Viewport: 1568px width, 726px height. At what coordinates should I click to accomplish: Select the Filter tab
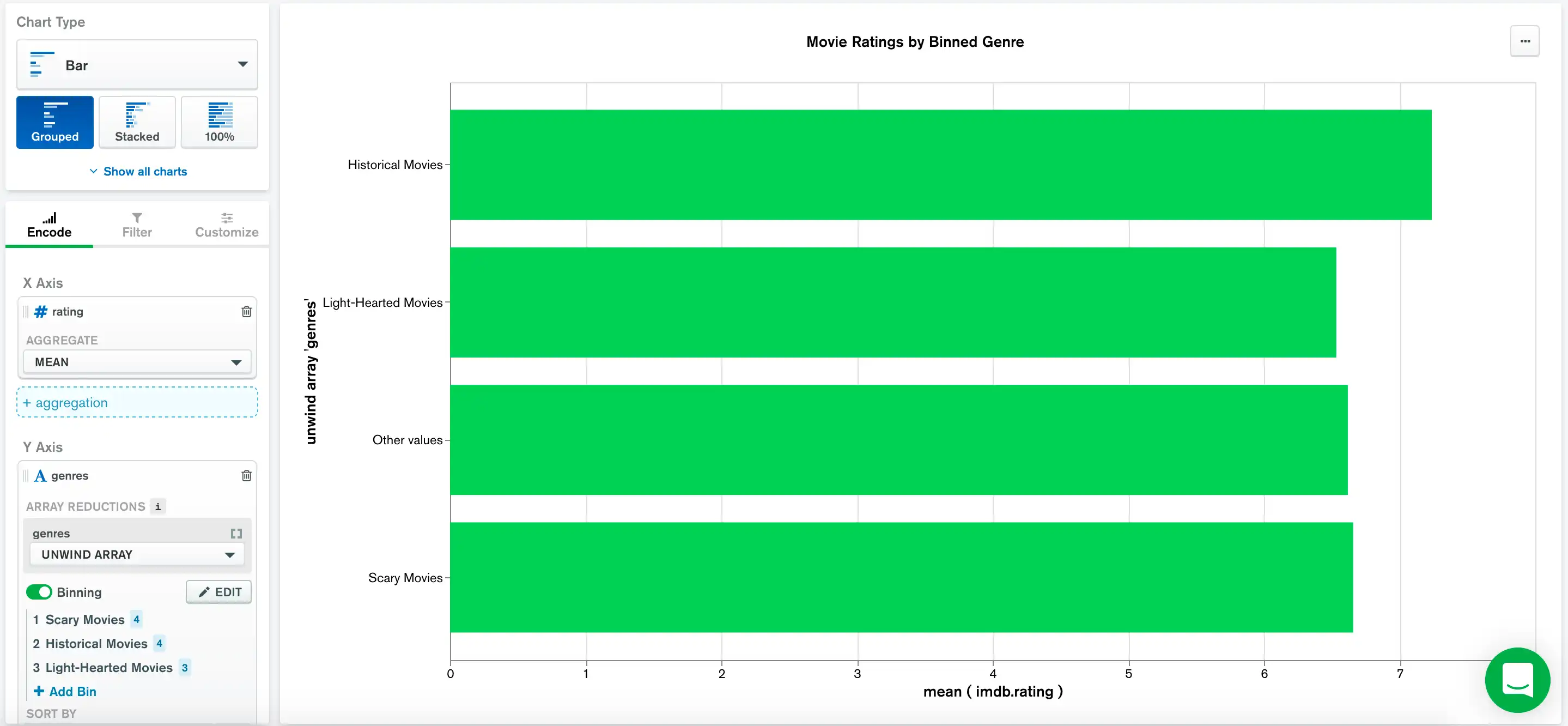point(137,223)
